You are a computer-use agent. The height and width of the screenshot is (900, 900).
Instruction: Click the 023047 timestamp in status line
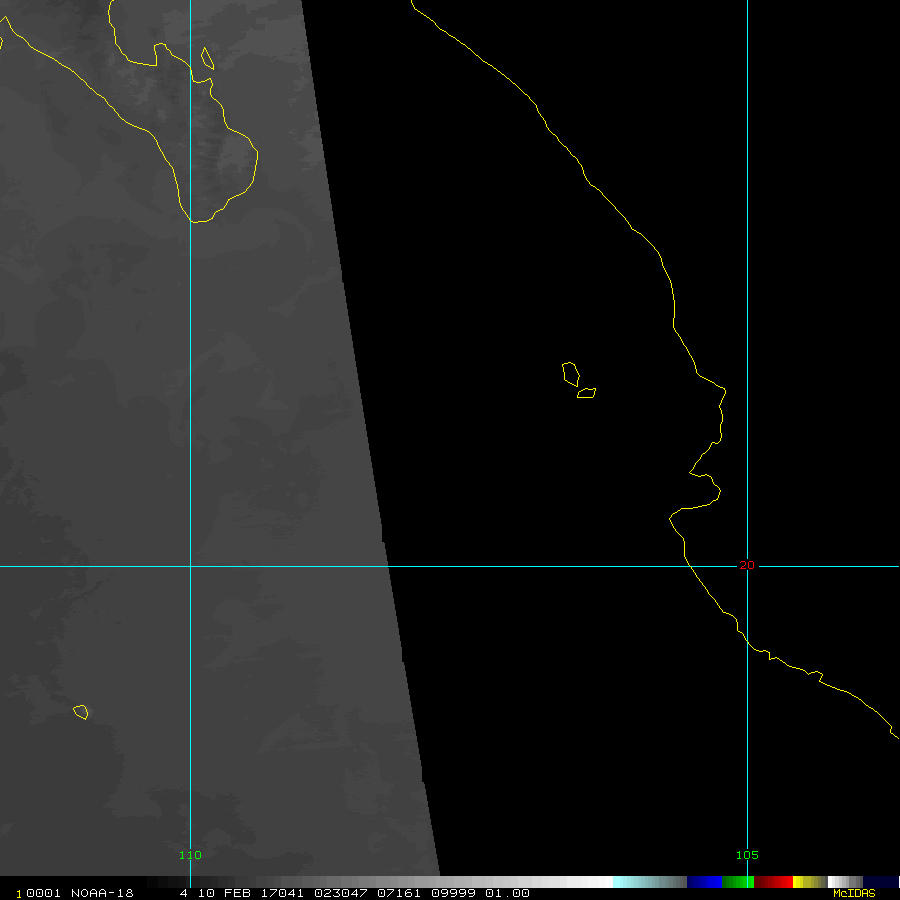336,893
